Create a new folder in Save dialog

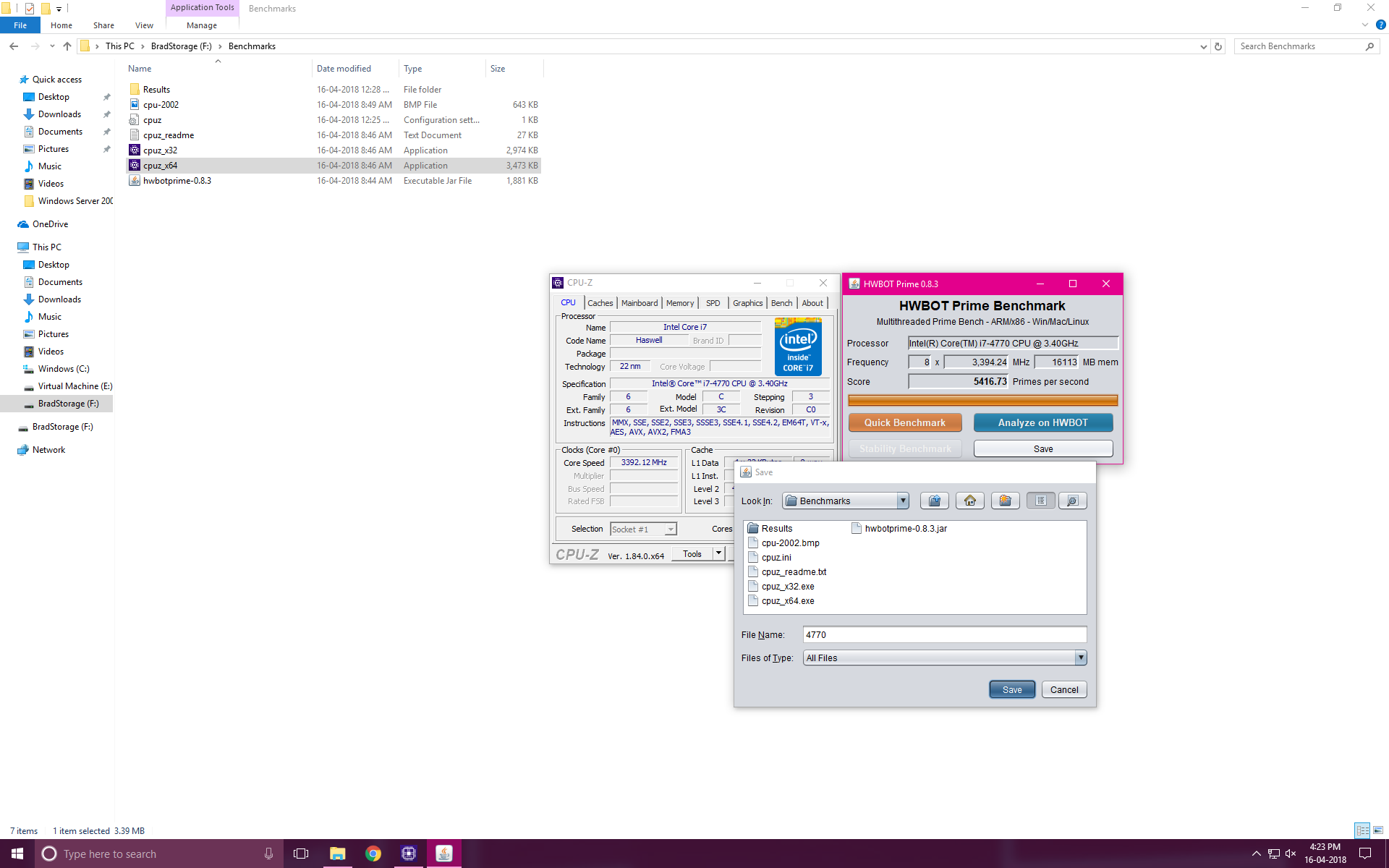(1005, 501)
